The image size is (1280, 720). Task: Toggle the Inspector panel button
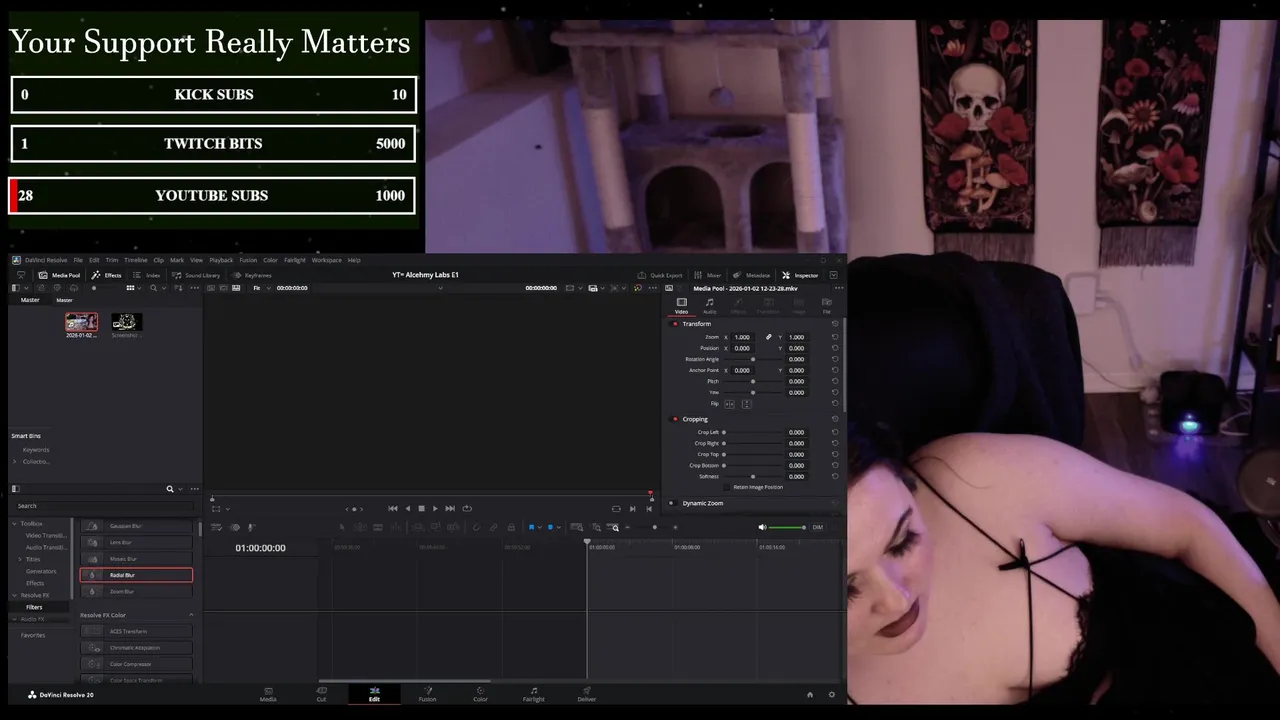(x=800, y=275)
